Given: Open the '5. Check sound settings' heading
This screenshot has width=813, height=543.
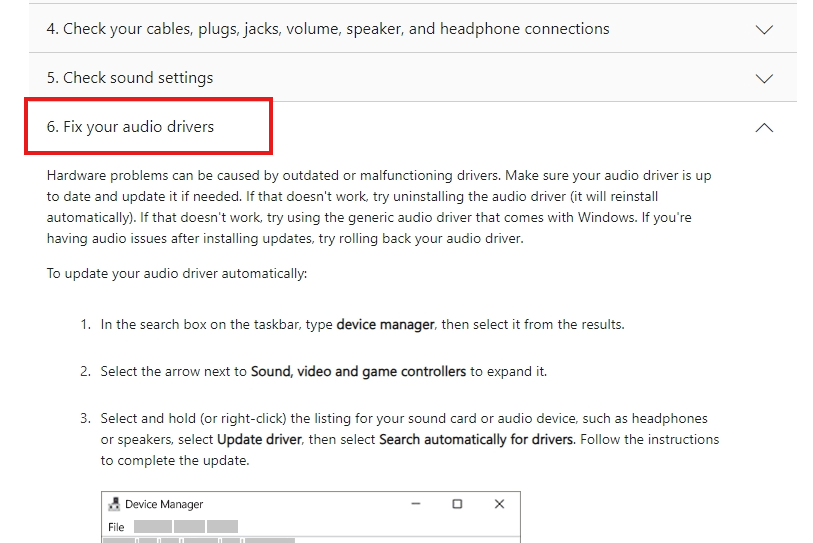Looking at the screenshot, I should 130,78.
